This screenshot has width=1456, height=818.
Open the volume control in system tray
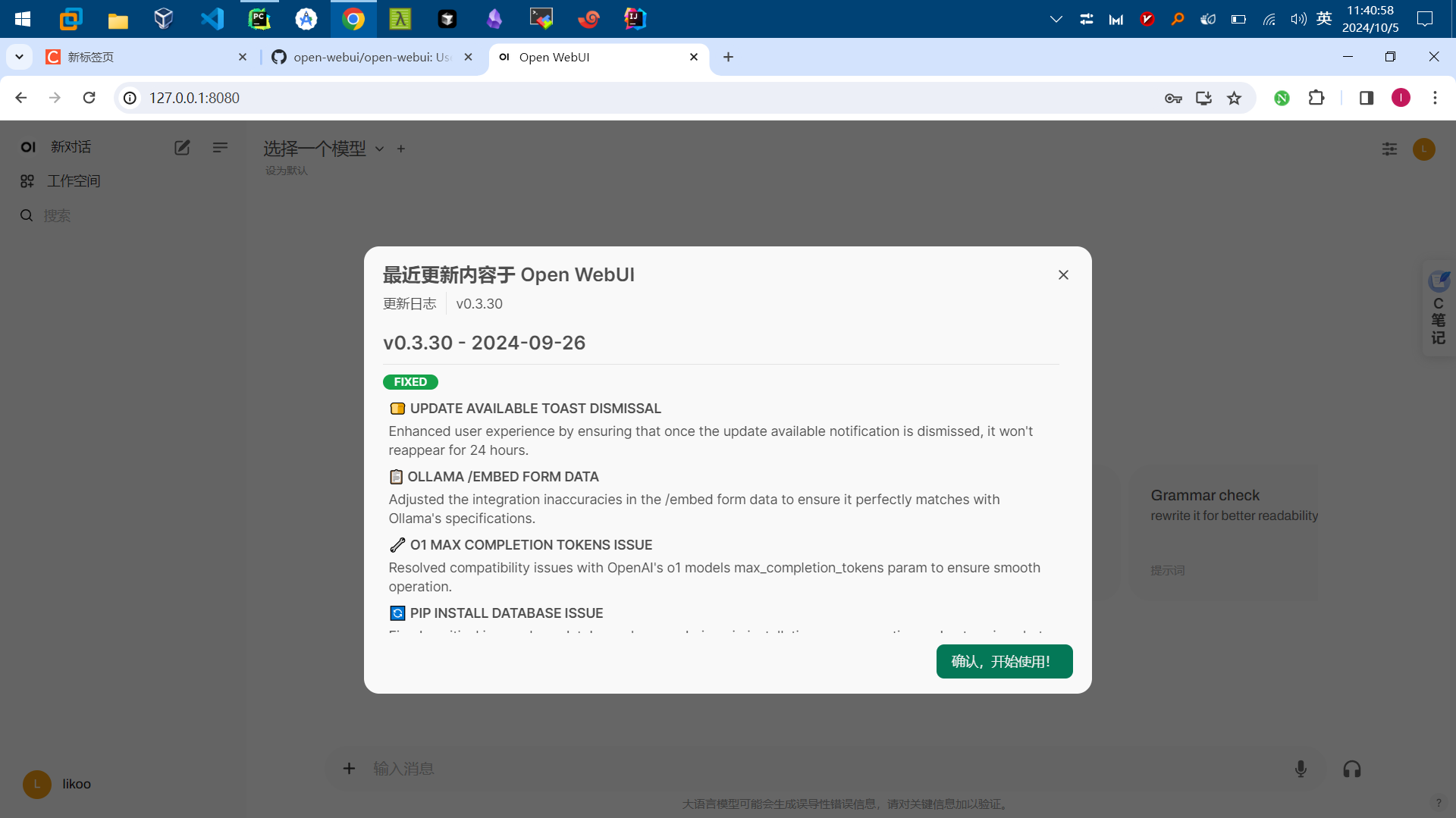tap(1298, 19)
